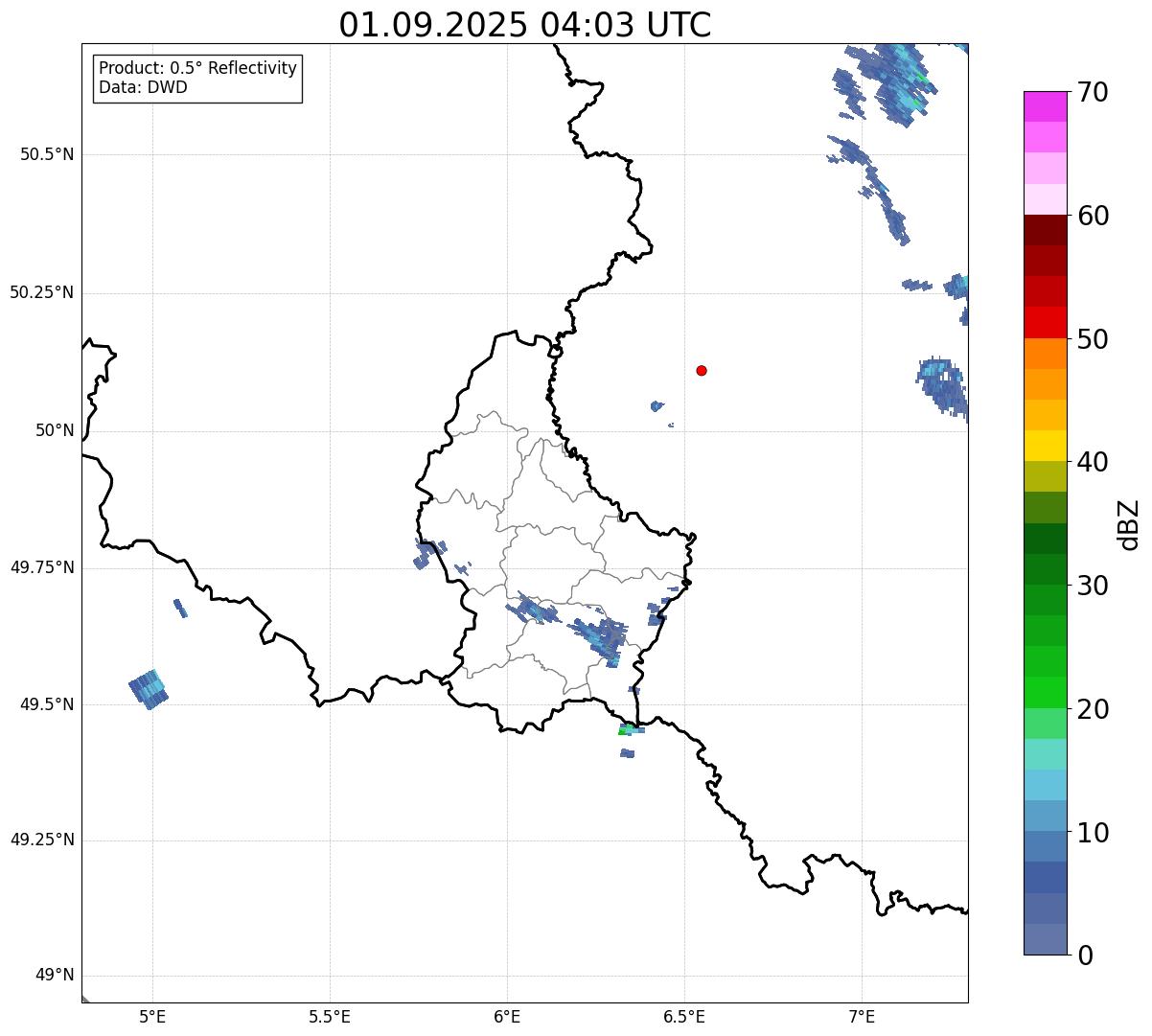Click the dBZ colorbar axis label
This screenshot has height=1036, width=1152.
[x=1129, y=523]
